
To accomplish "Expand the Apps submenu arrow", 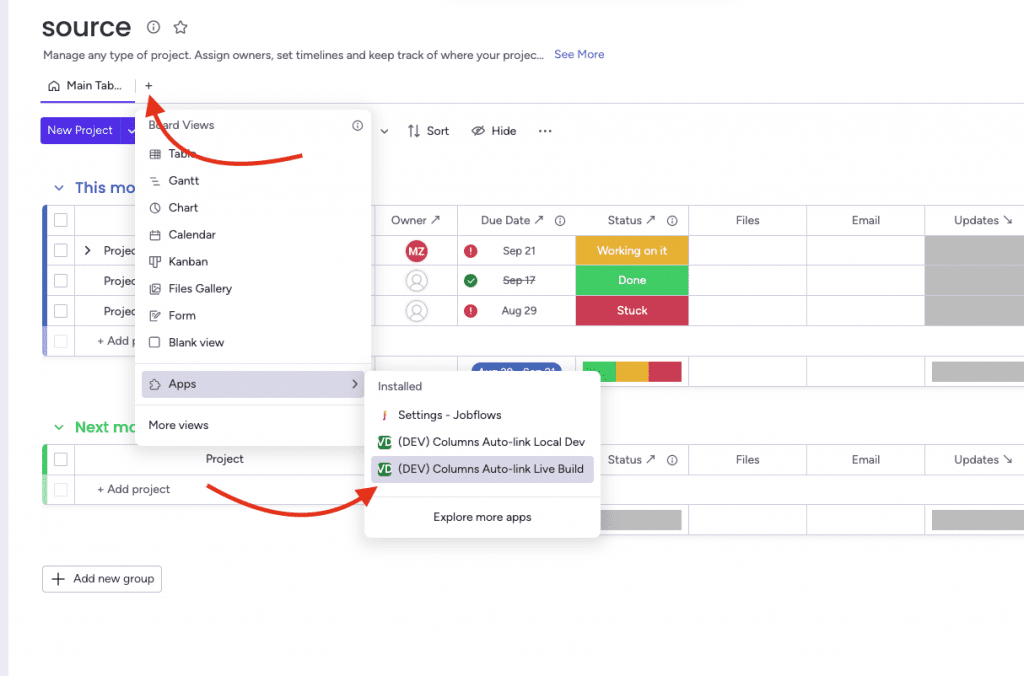I will click(355, 384).
